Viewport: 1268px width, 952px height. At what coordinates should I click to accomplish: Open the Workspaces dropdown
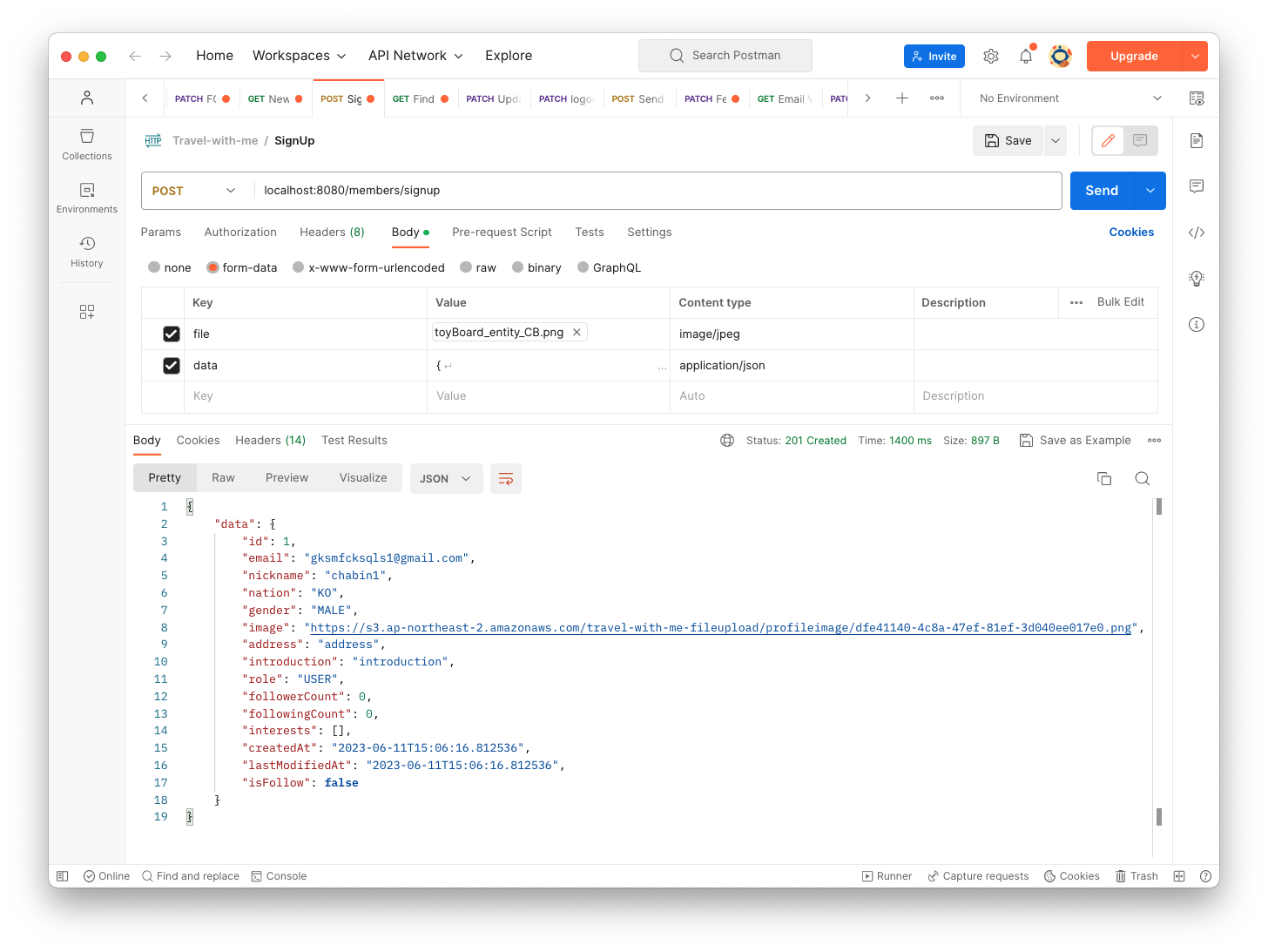point(299,56)
